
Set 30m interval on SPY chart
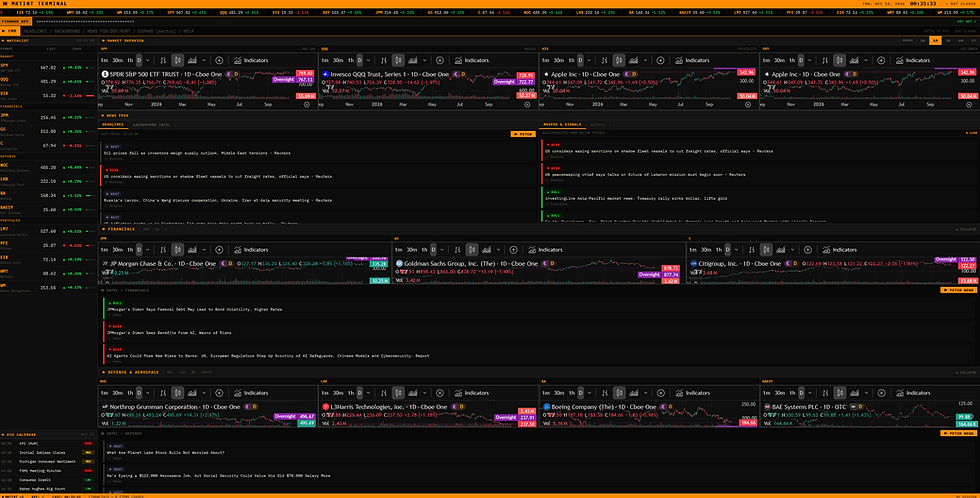(x=118, y=60)
